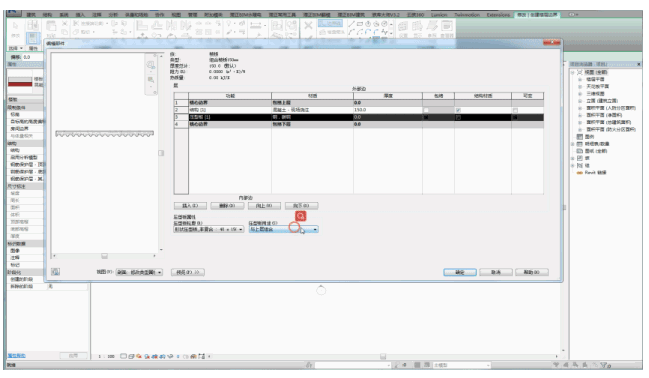This screenshot has height=378, width=649.
Task: Click the detail level icon in view bar
Action: [123, 356]
